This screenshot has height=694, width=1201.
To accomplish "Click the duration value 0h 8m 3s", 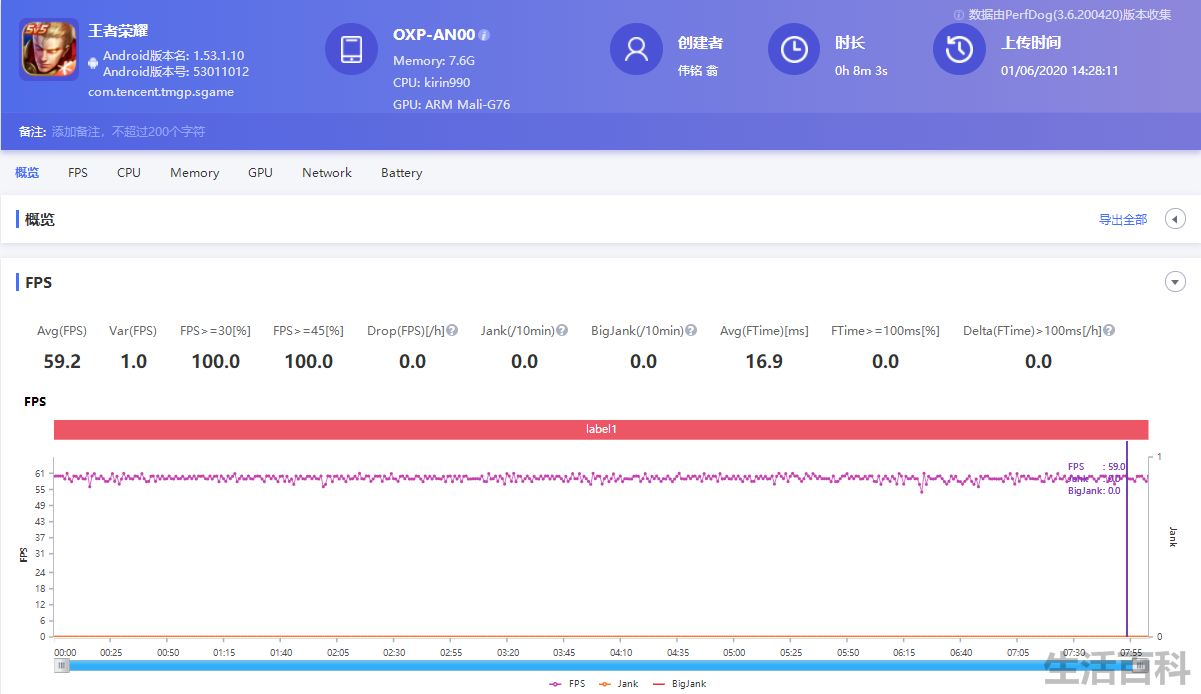I will tap(861, 71).
